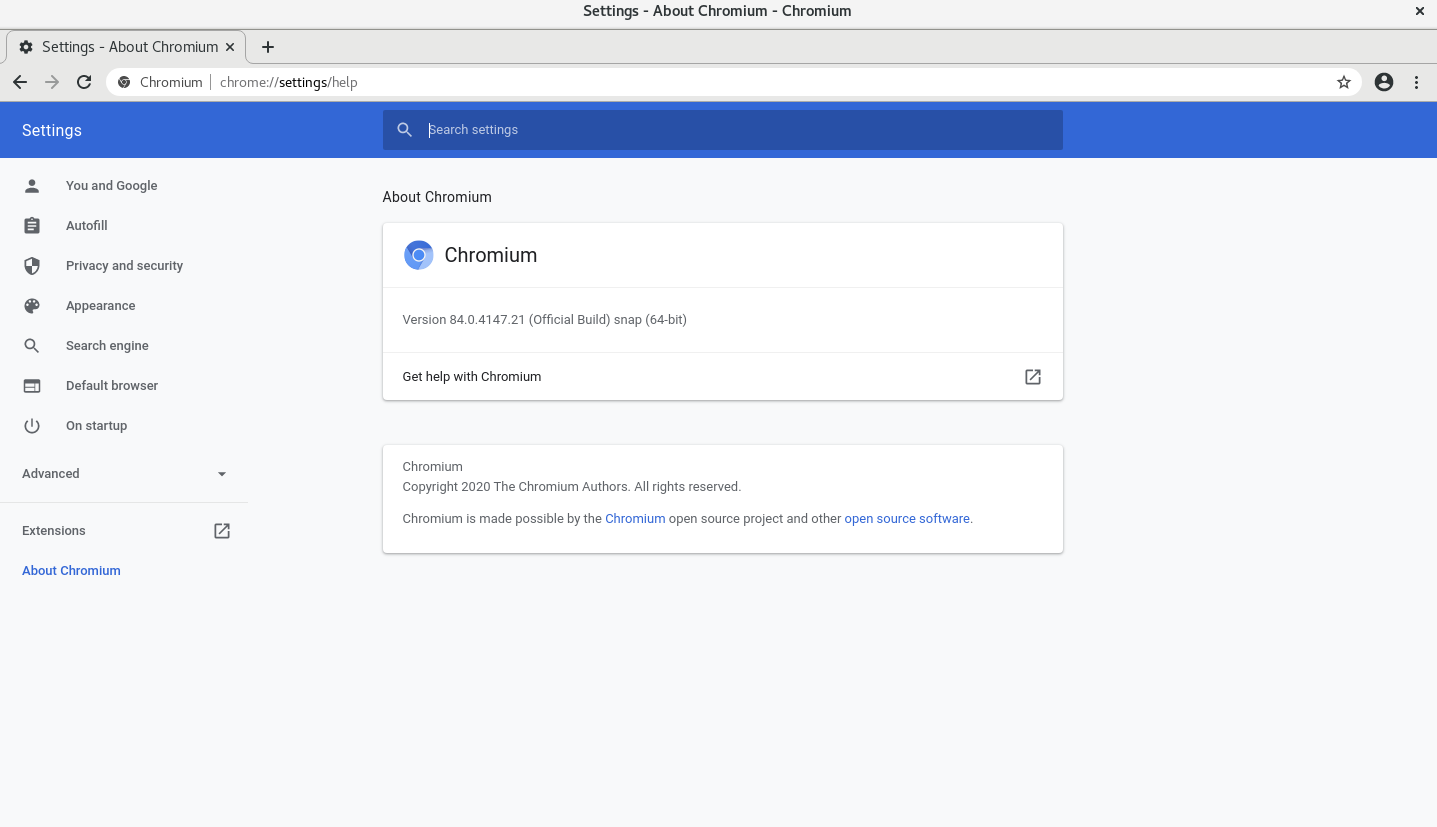Screen dimensions: 1437x827
Task: Click the site info icon in address bar
Action: 124,82
